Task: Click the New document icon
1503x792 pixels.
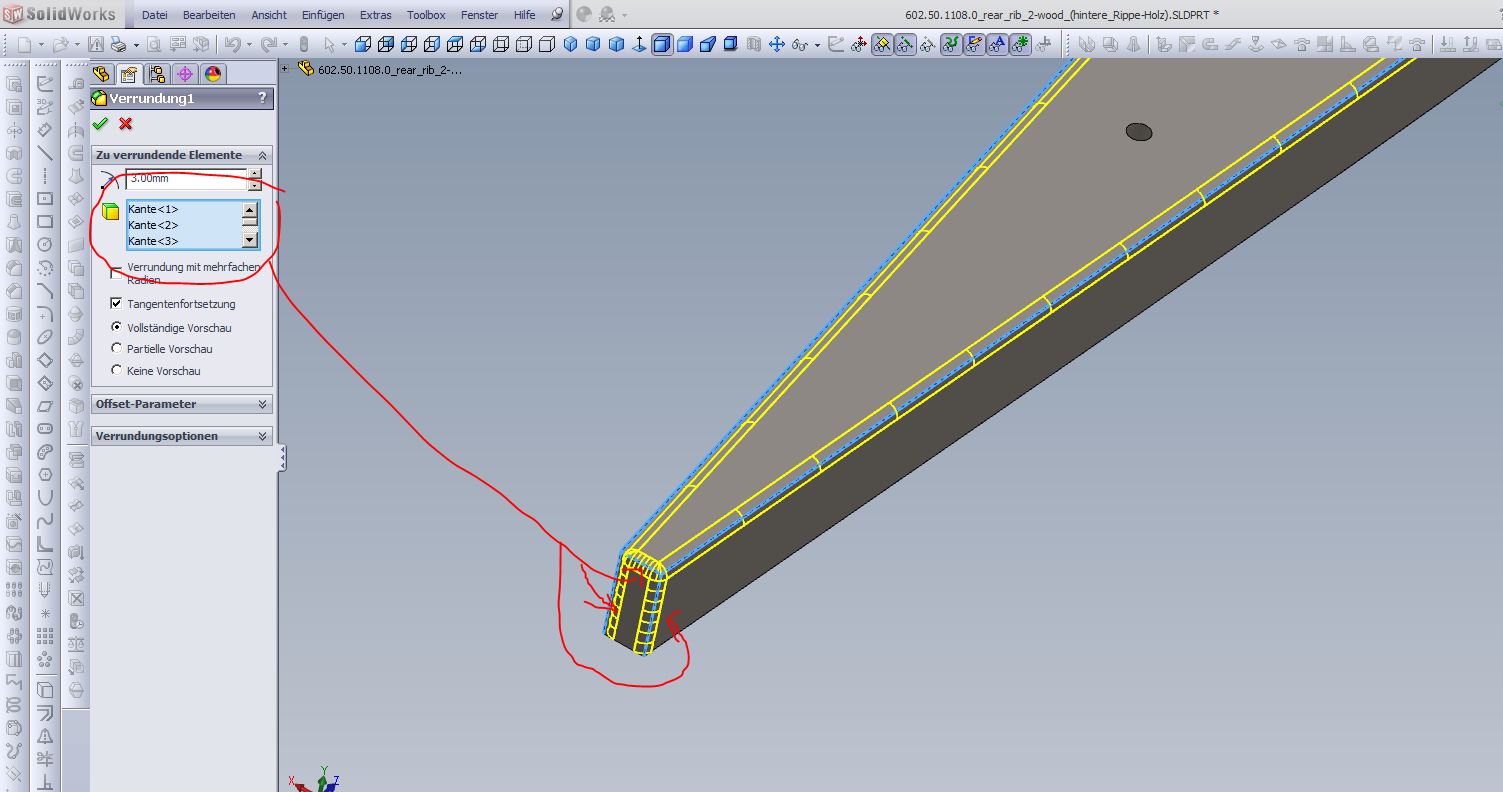Action: point(24,44)
